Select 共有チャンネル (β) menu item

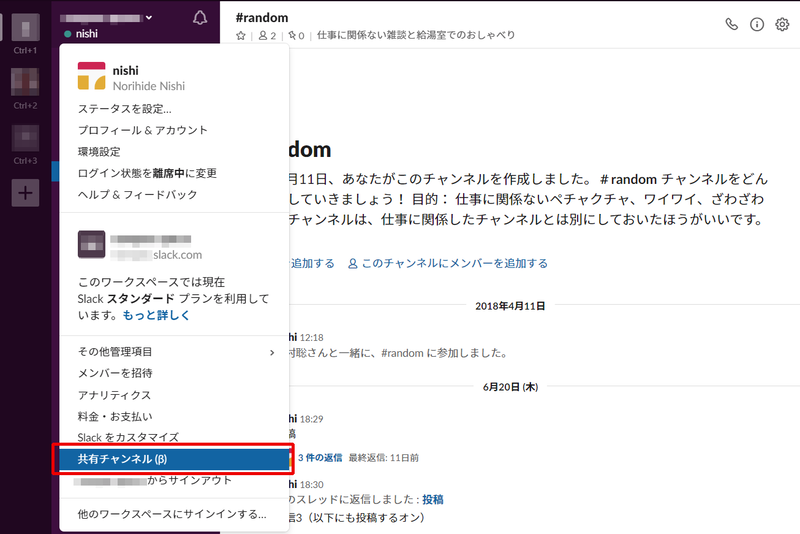pos(174,459)
